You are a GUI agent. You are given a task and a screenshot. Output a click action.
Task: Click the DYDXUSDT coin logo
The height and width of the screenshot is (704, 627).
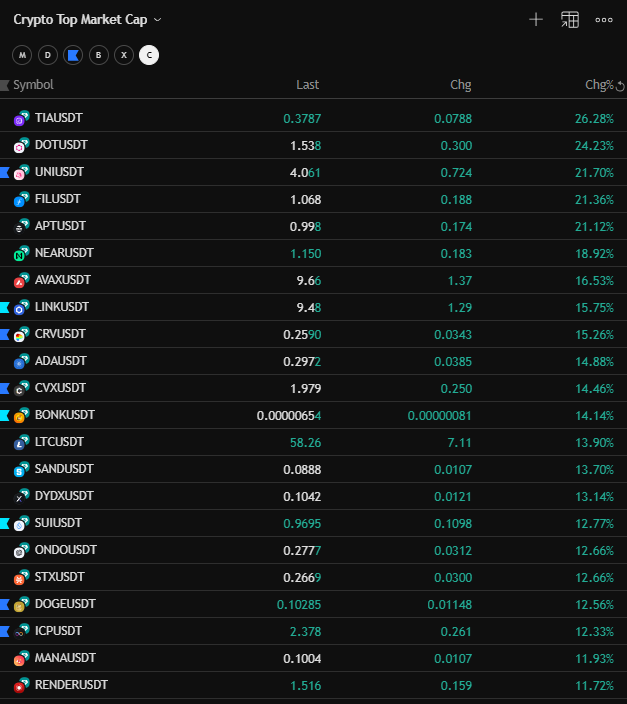pos(21,496)
